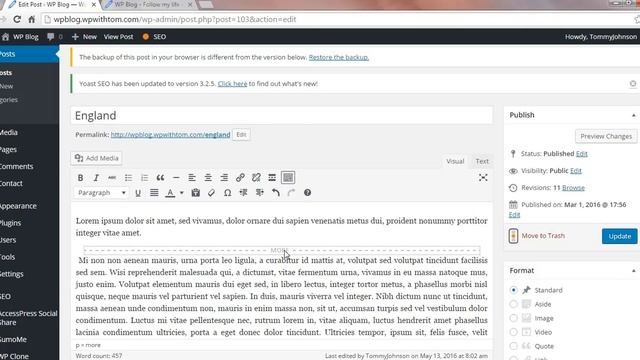Viewport: 640px width, 360px height.
Task: Open the yoast.com Click here link
Action: coord(232,84)
